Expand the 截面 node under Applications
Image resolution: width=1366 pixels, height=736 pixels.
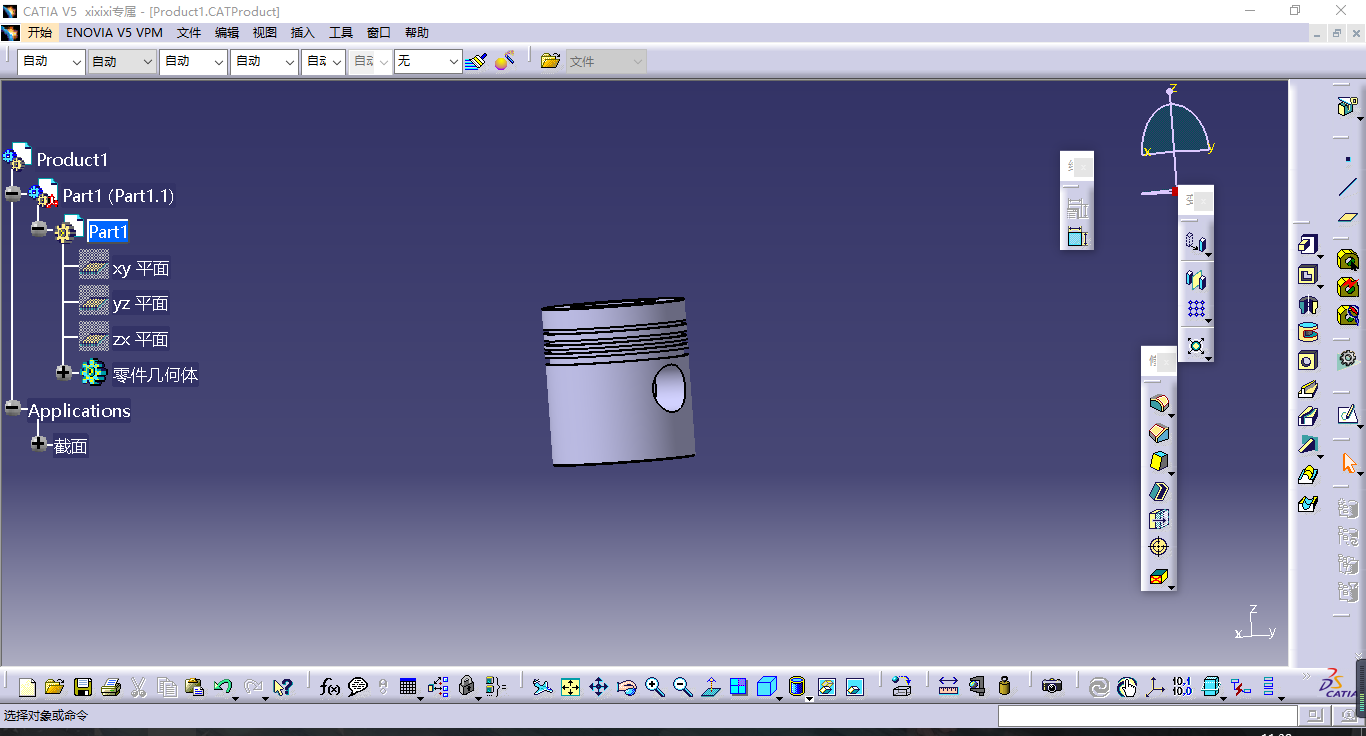click(x=39, y=443)
